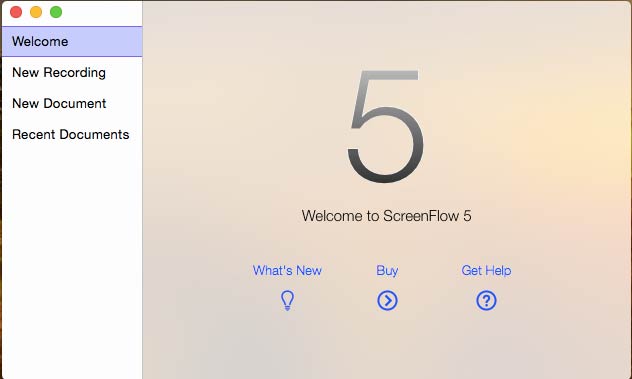The image size is (632, 379).
Task: Select the Welcome sidebar item
Action: pyautogui.click(x=72, y=42)
